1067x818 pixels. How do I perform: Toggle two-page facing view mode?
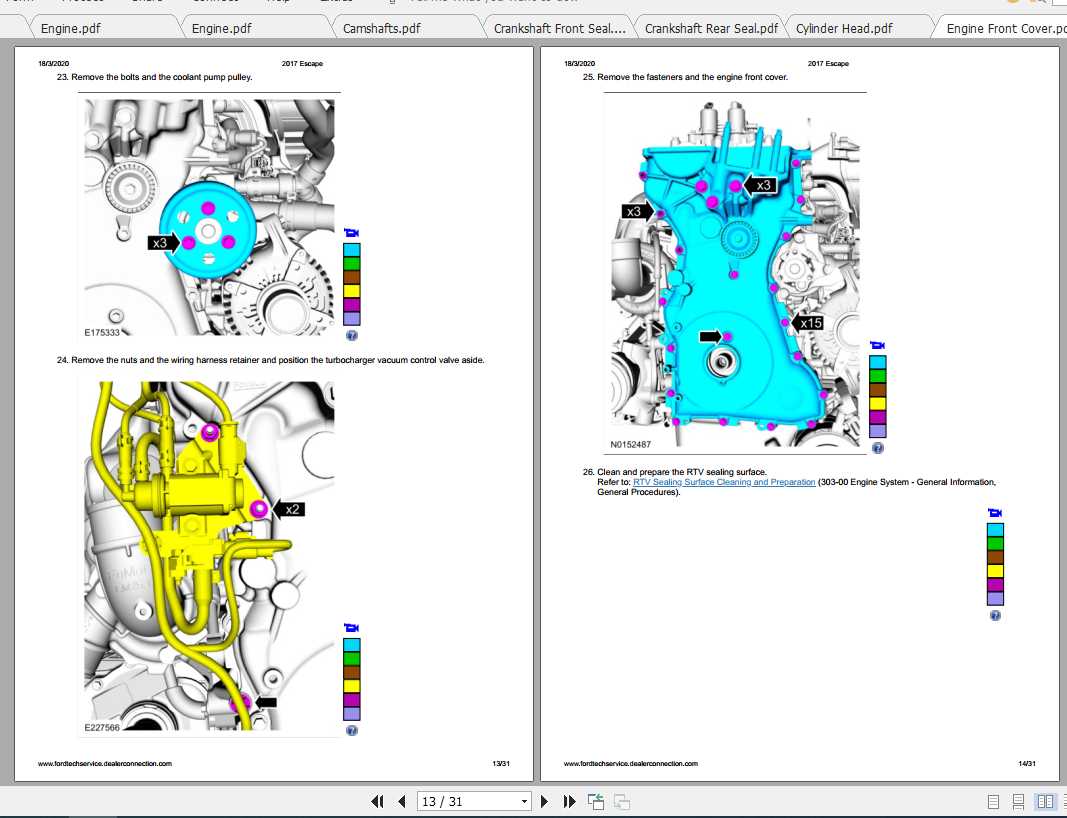(1044, 801)
